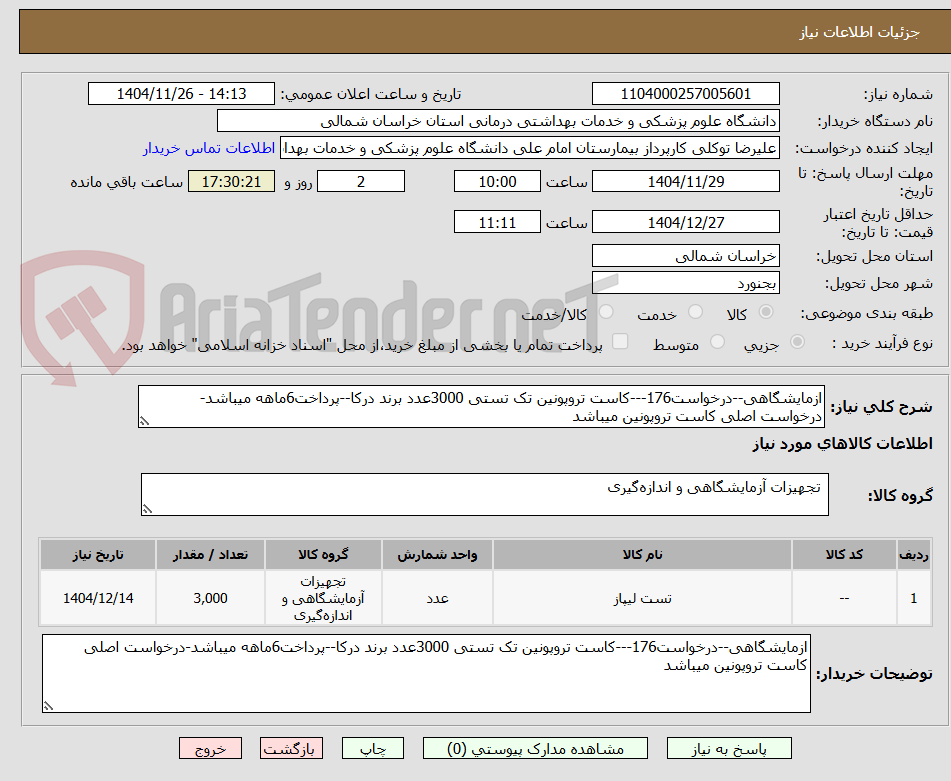Click the تاریخ نیاز column header
Viewport: 951px width, 781px height.
click(x=98, y=555)
